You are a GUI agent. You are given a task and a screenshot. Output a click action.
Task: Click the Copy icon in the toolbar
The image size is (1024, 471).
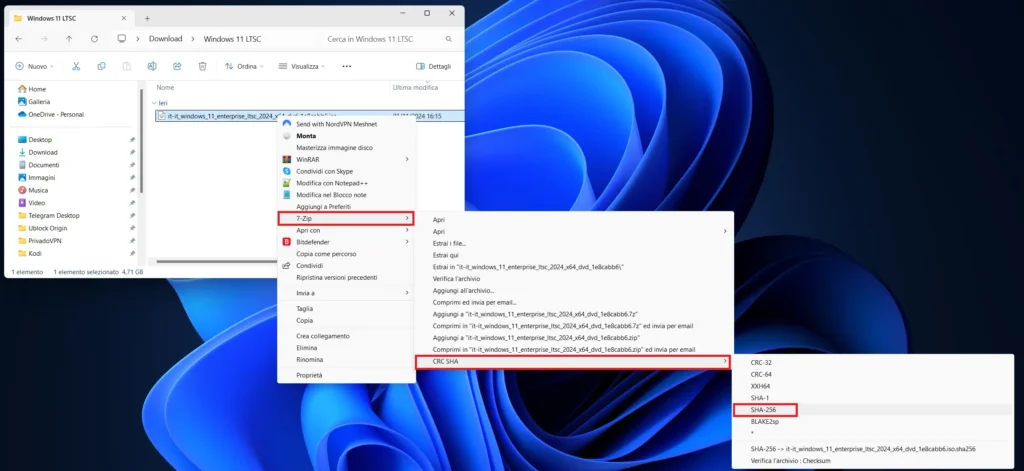(101, 66)
